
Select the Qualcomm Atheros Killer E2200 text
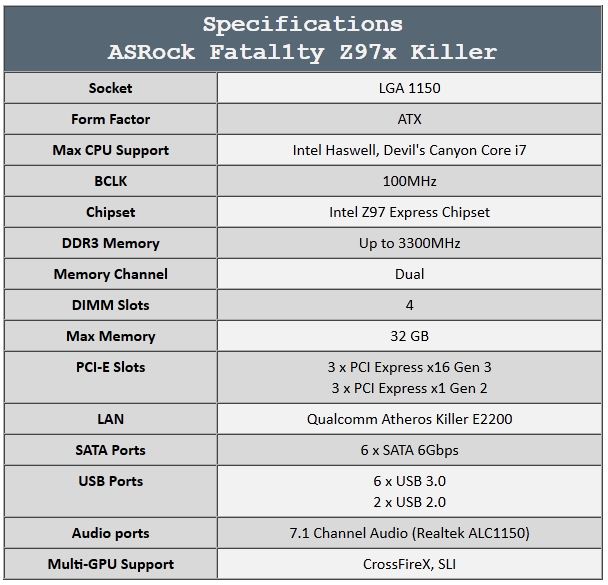pos(409,419)
